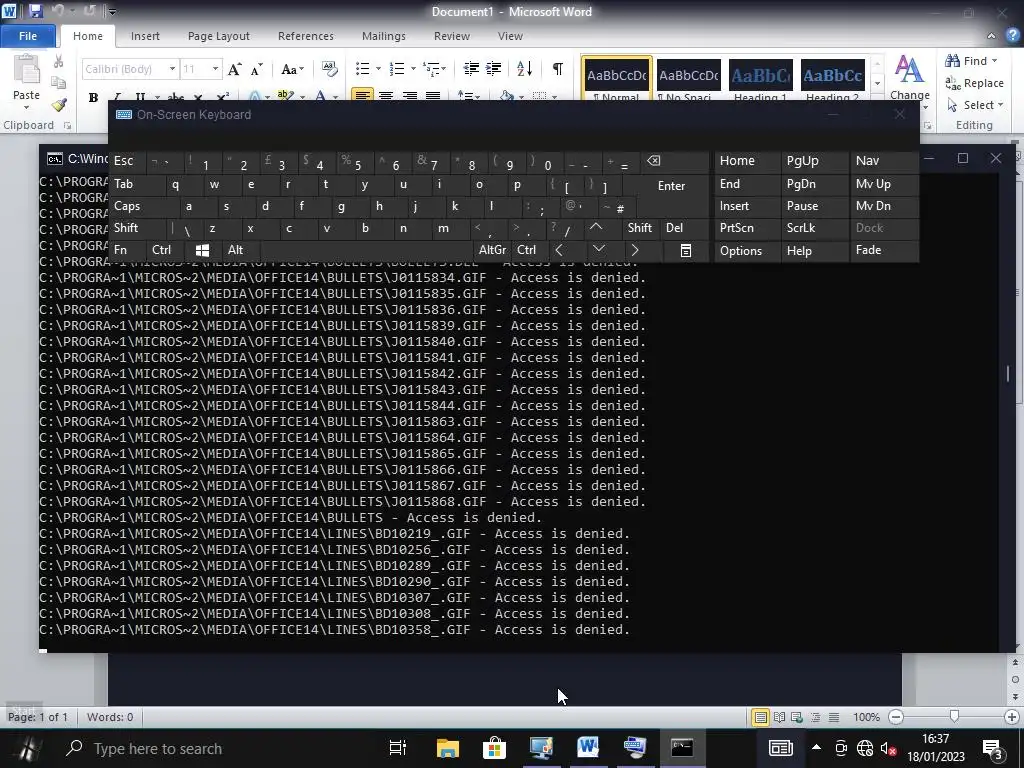Toggle Show/Hide paragraph marks
The image size is (1024, 768).
click(x=558, y=69)
